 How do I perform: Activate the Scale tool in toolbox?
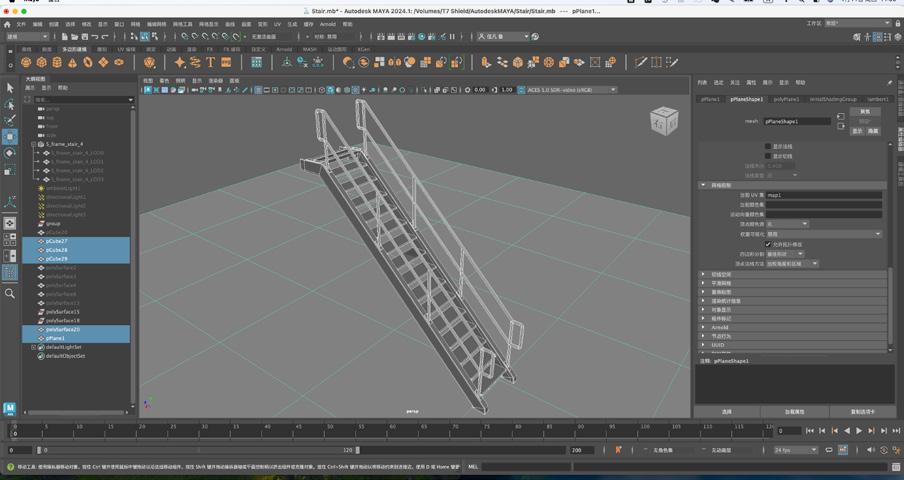pos(10,170)
